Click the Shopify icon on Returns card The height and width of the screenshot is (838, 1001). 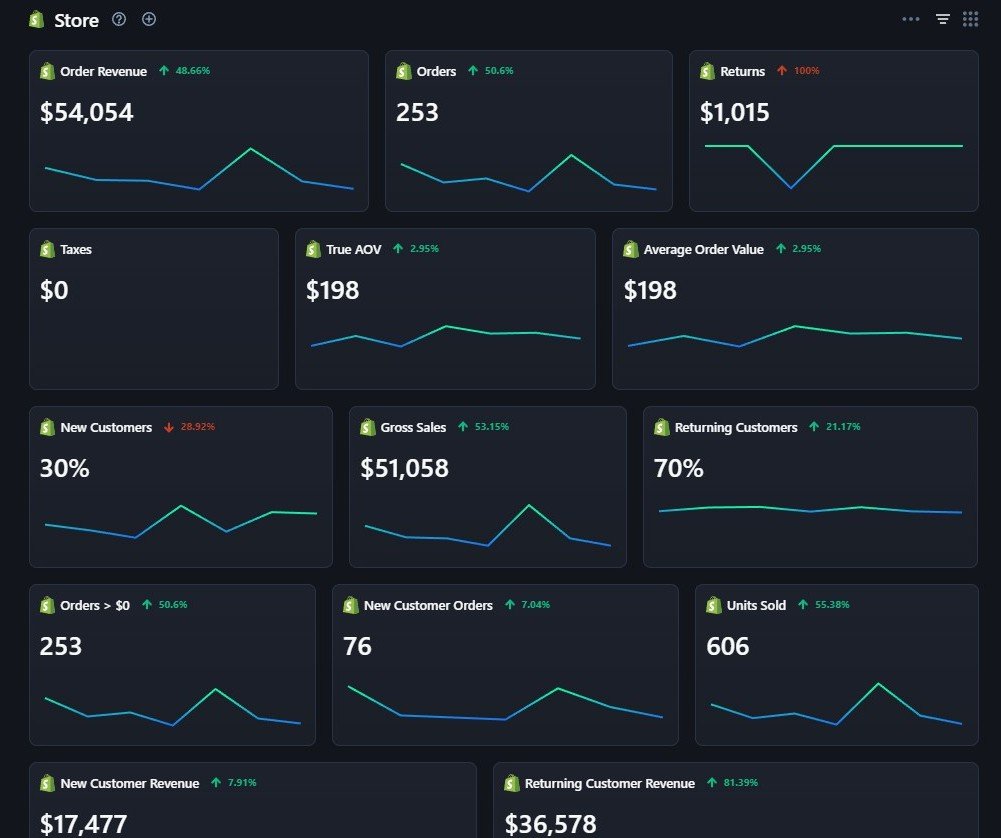(x=707, y=71)
